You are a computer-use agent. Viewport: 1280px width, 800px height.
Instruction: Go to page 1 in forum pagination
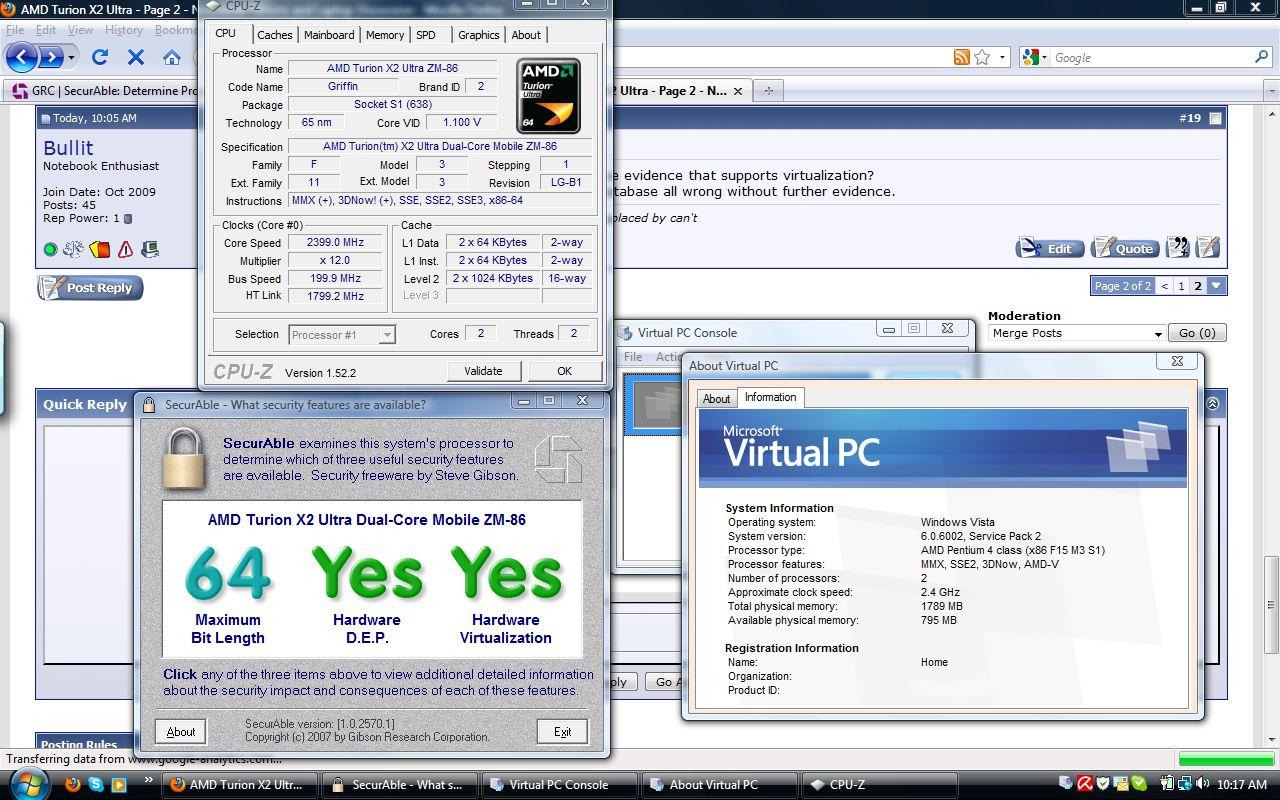pos(1181,286)
